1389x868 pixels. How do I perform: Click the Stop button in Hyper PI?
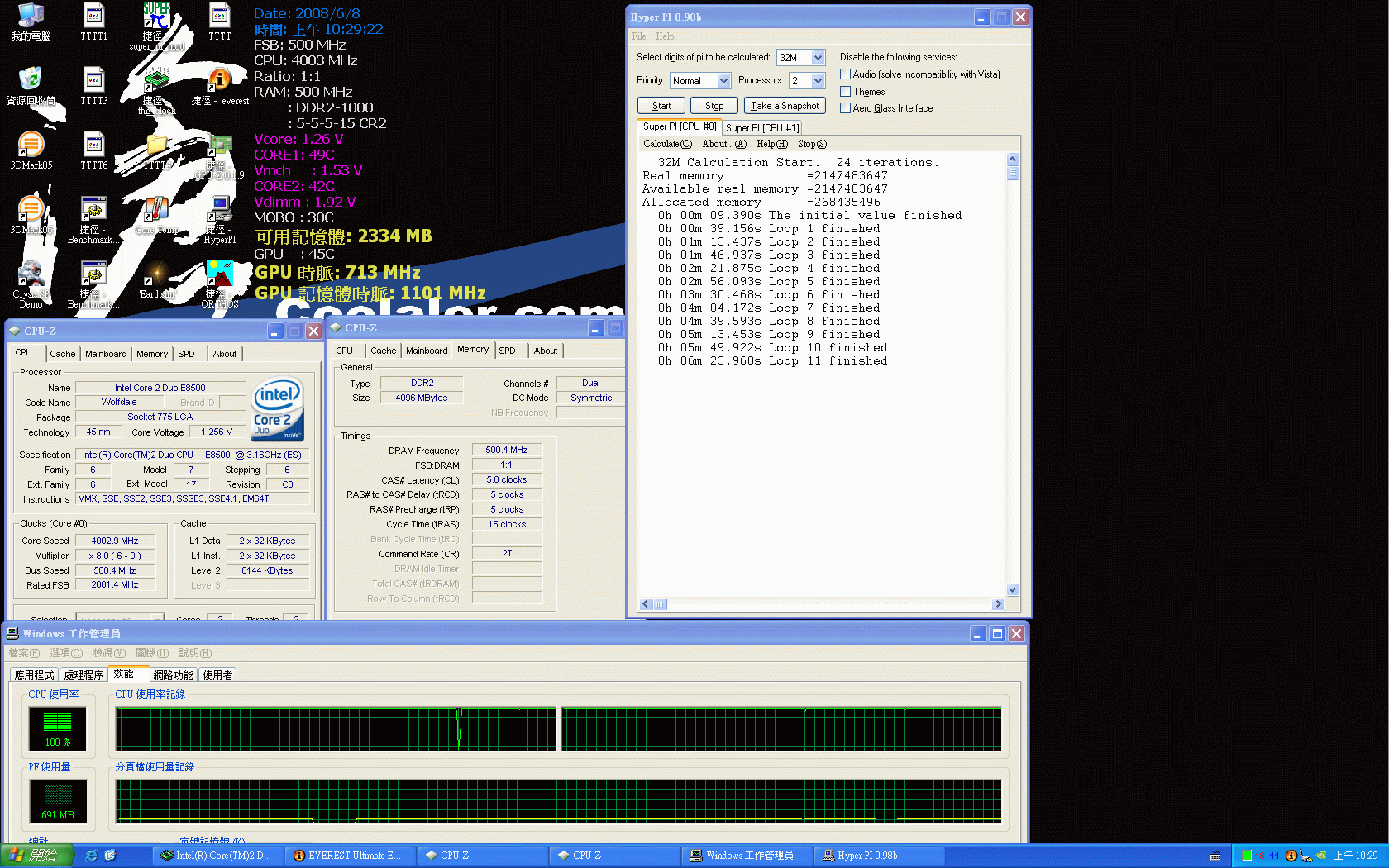(x=714, y=106)
